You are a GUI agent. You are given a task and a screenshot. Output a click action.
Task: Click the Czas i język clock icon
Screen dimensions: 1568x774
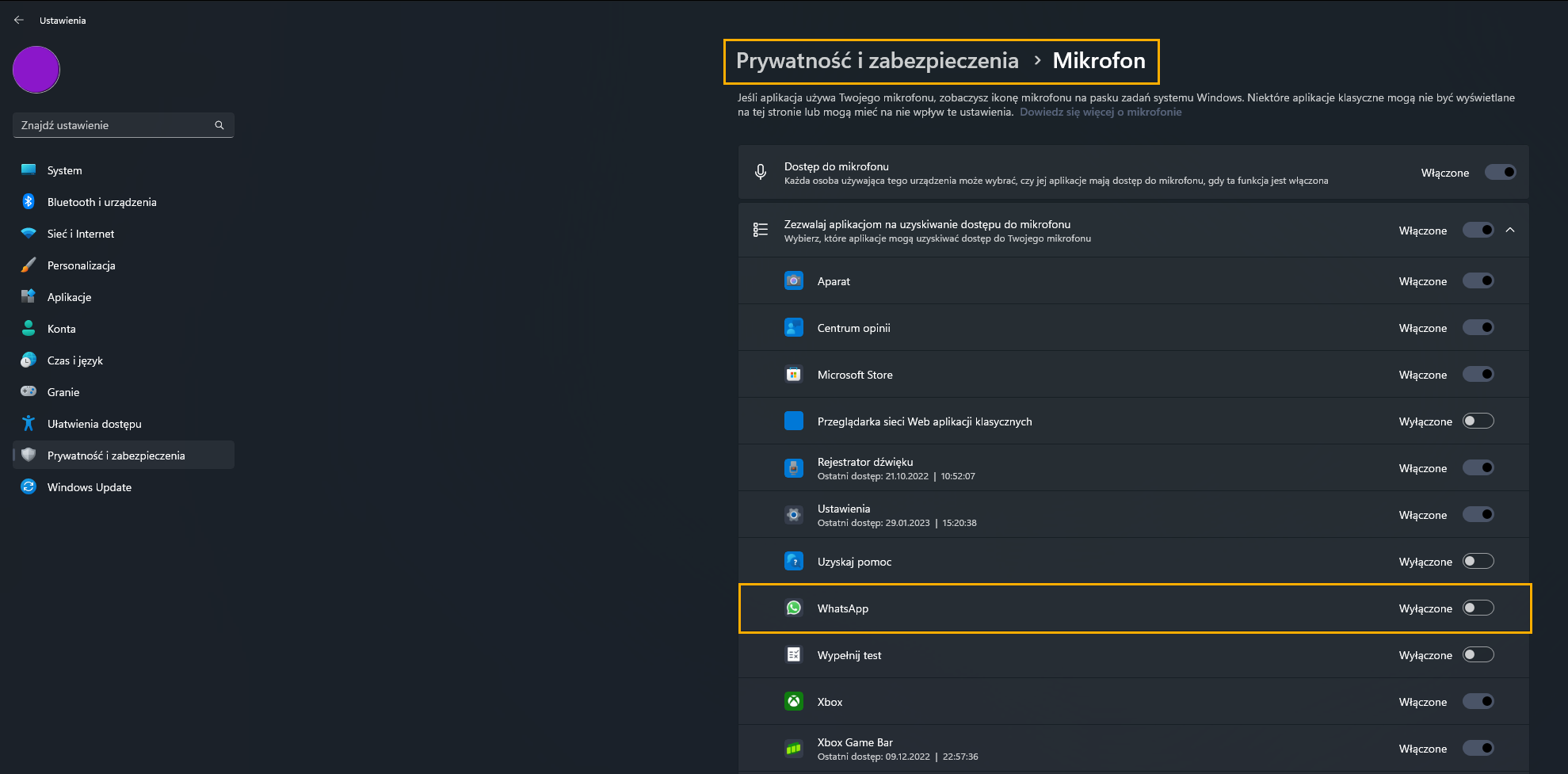(x=29, y=360)
